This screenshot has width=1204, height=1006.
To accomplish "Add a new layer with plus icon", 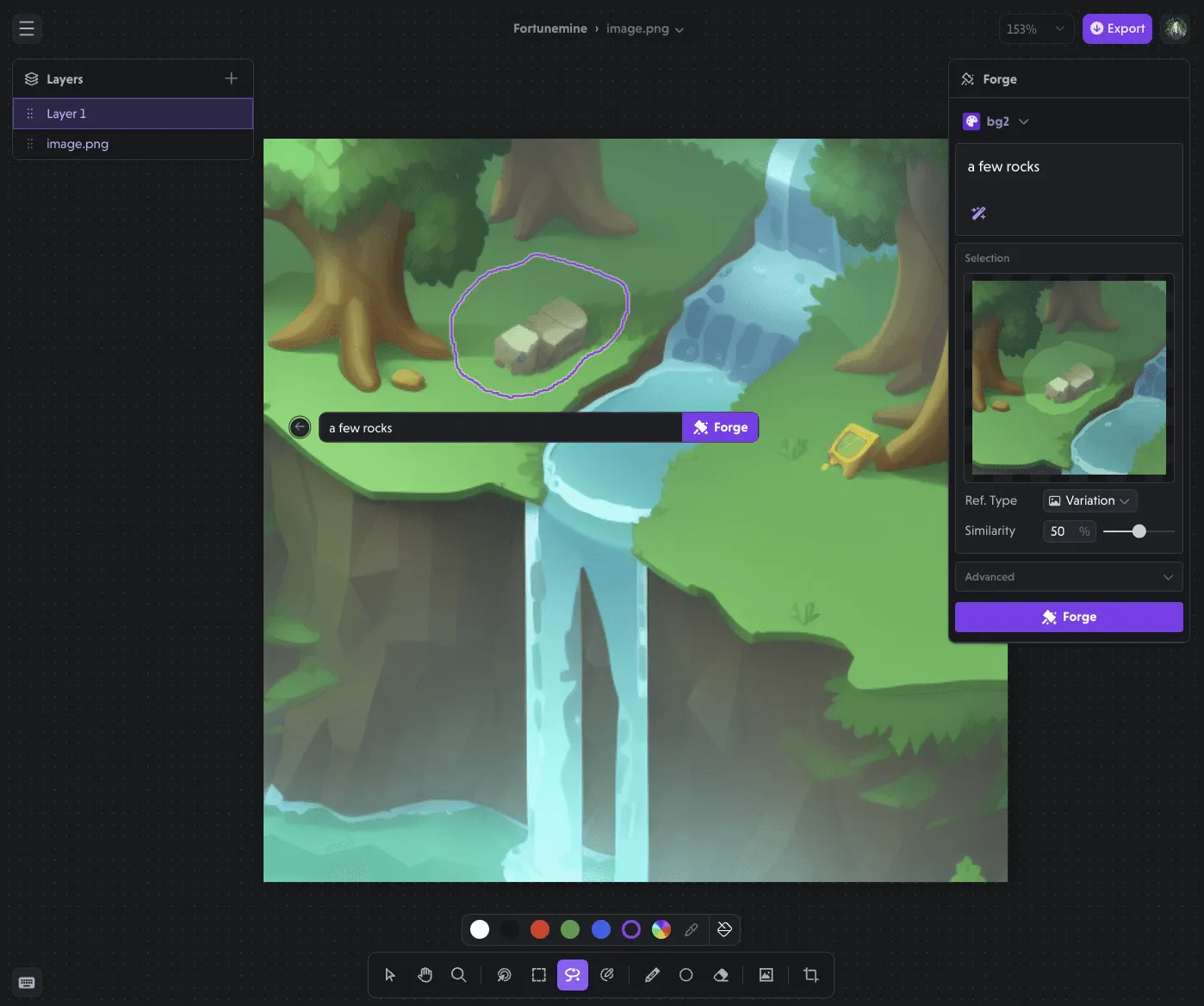I will pyautogui.click(x=231, y=78).
